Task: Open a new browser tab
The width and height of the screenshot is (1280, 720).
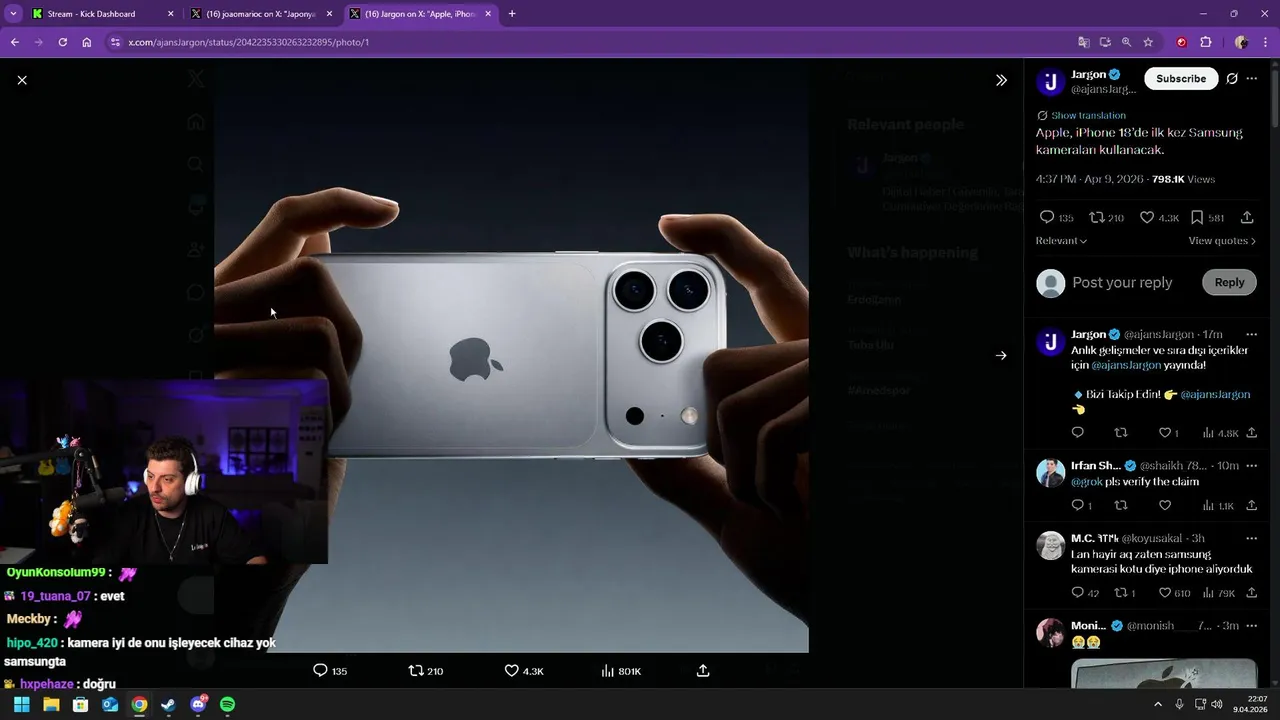Action: 512,14
